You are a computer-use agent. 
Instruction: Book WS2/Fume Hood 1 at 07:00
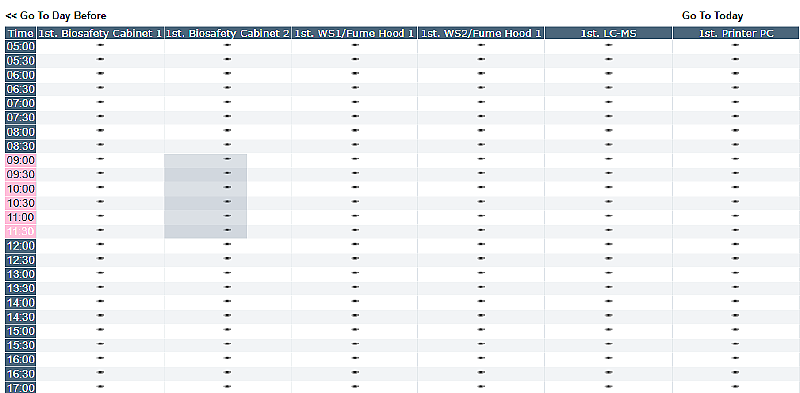(481, 102)
